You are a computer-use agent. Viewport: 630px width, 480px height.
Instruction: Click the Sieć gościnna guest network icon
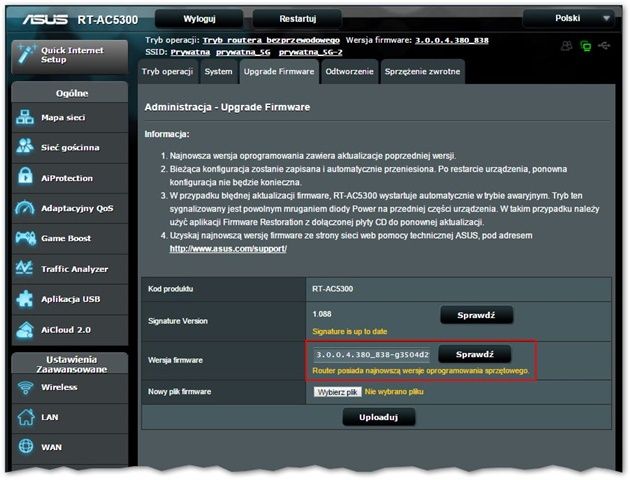(x=25, y=147)
